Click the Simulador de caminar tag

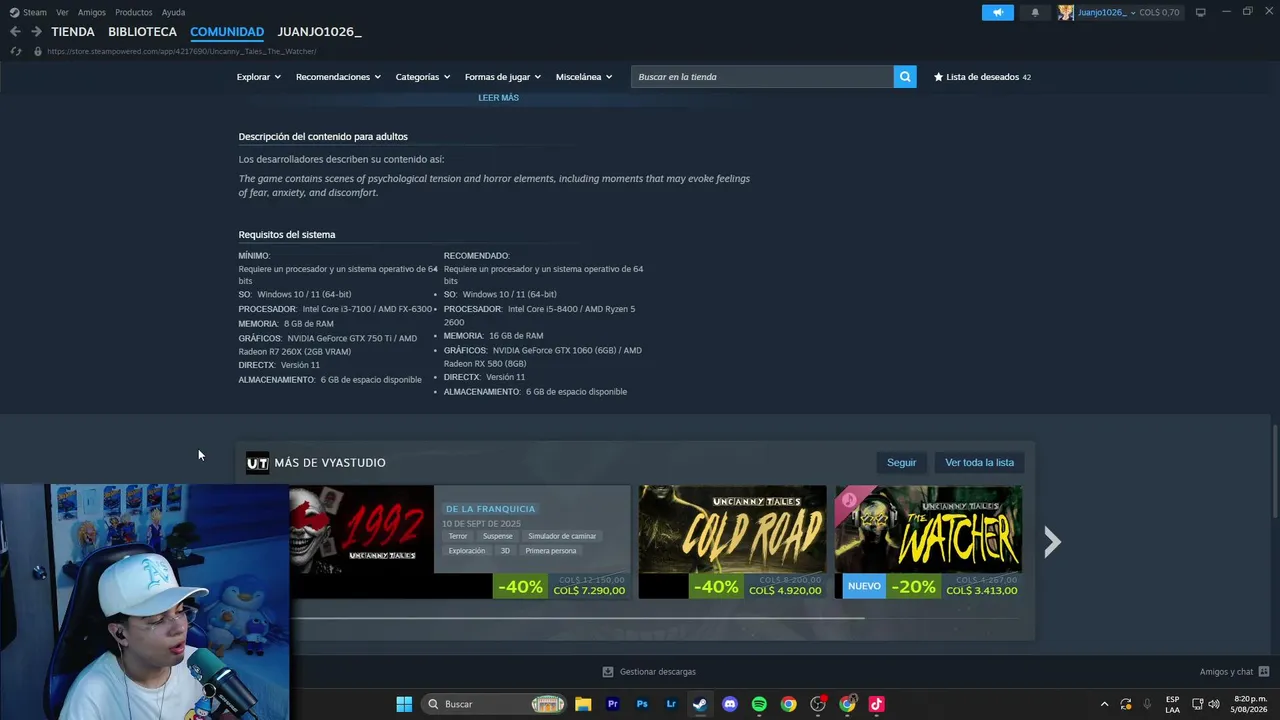point(562,536)
